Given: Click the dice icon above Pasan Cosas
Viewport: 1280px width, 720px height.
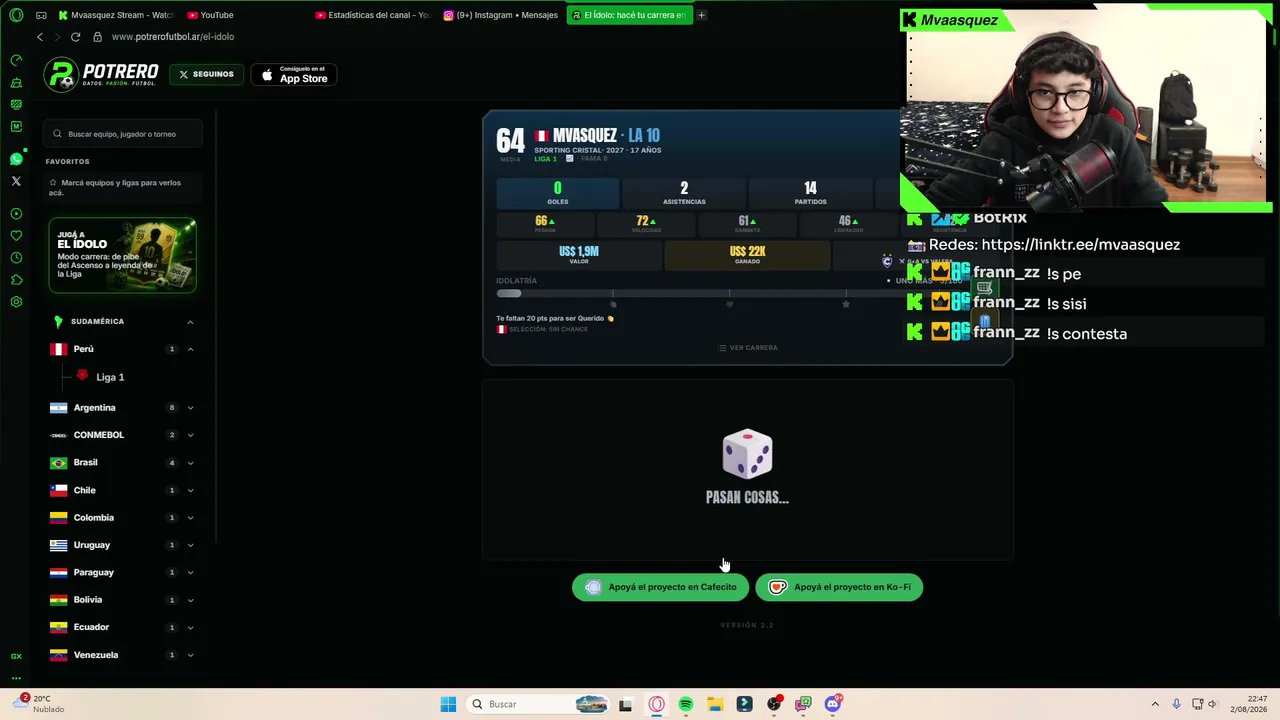Looking at the screenshot, I should (x=747, y=455).
